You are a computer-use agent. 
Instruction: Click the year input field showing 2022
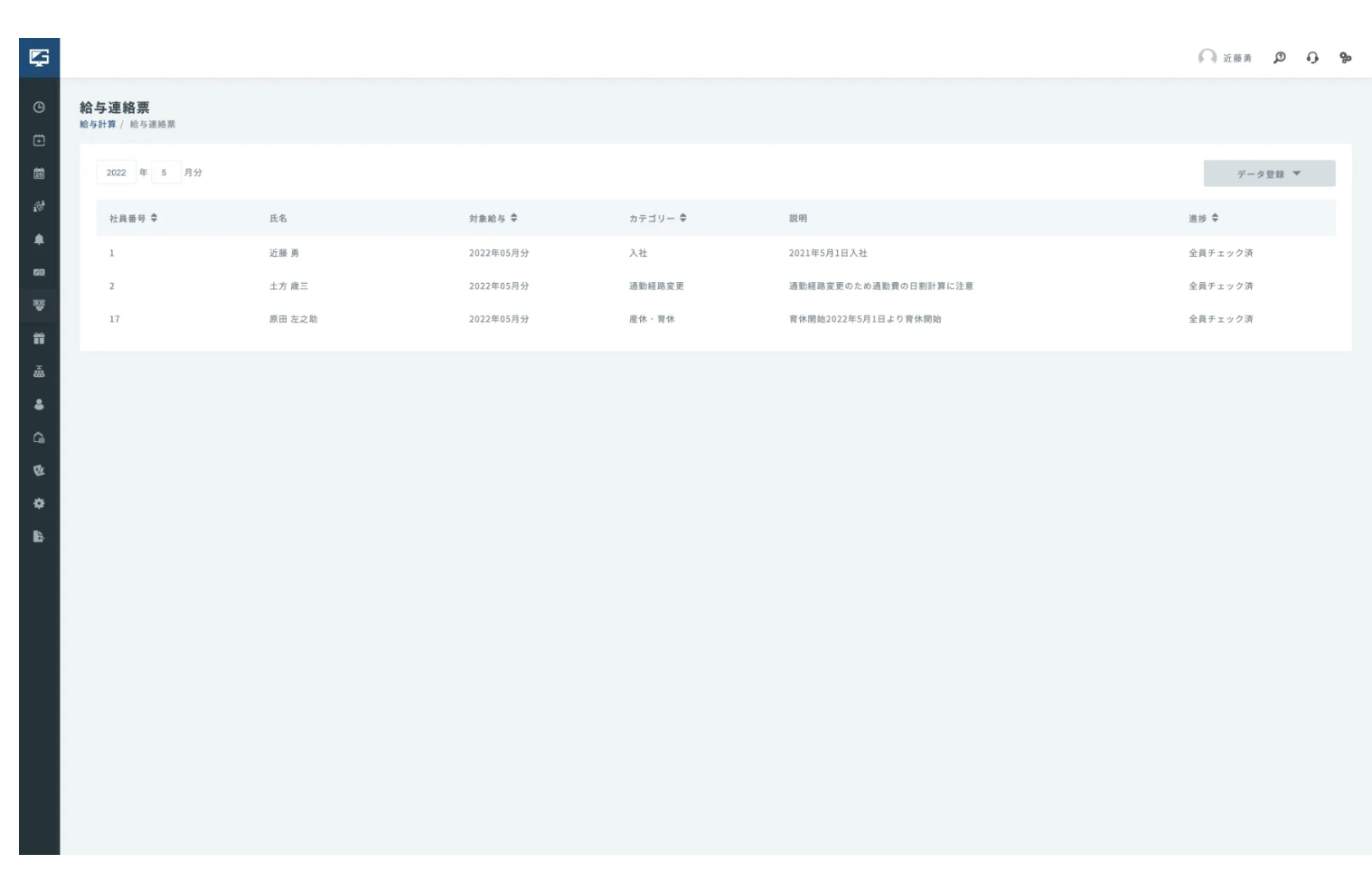click(117, 173)
